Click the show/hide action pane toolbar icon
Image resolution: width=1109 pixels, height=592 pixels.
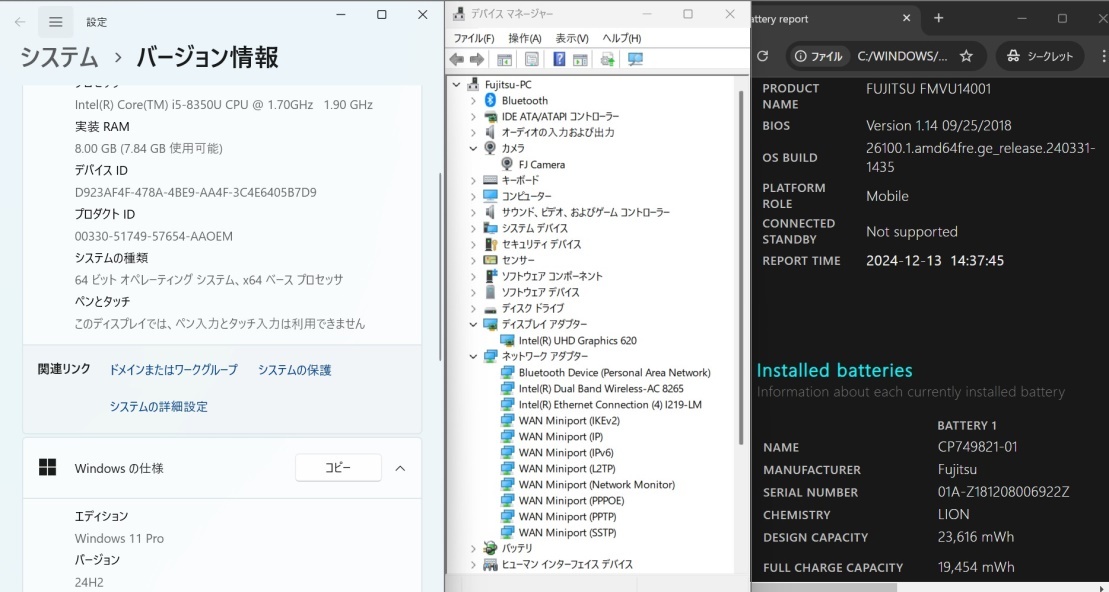tap(580, 59)
